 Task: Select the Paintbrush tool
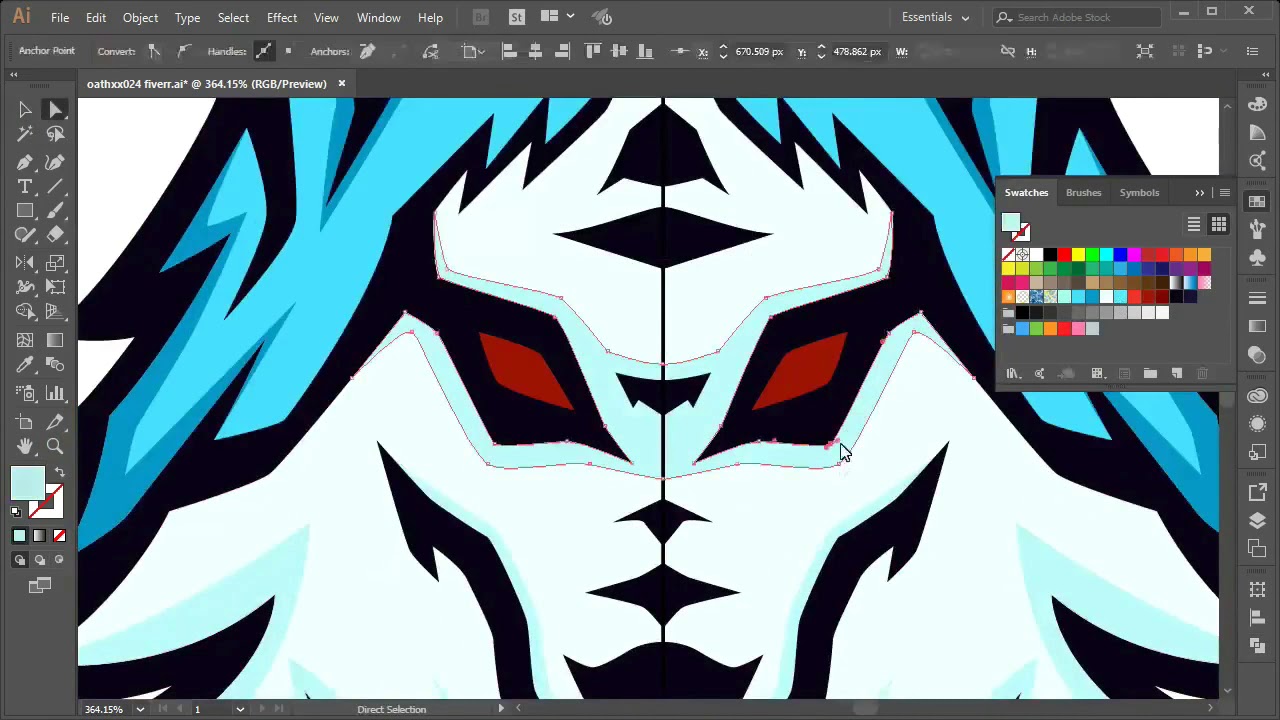point(55,211)
